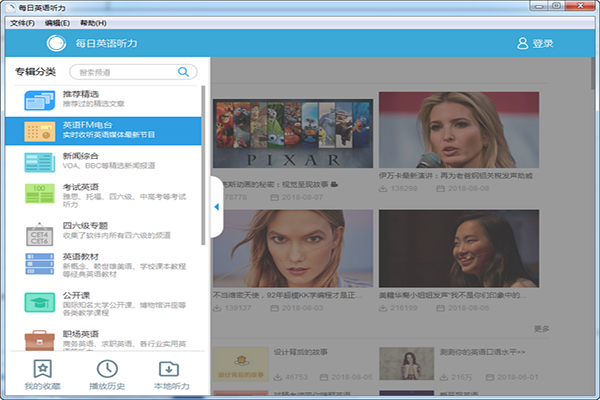The image size is (600, 400).
Task: Click the 推荐精选 category icon
Action: pos(38,100)
